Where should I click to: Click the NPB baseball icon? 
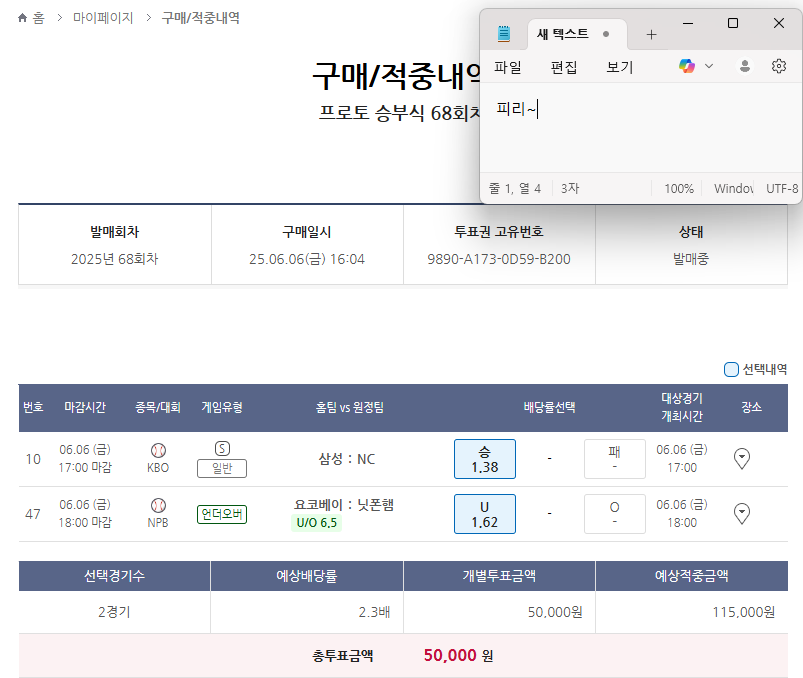(158, 505)
